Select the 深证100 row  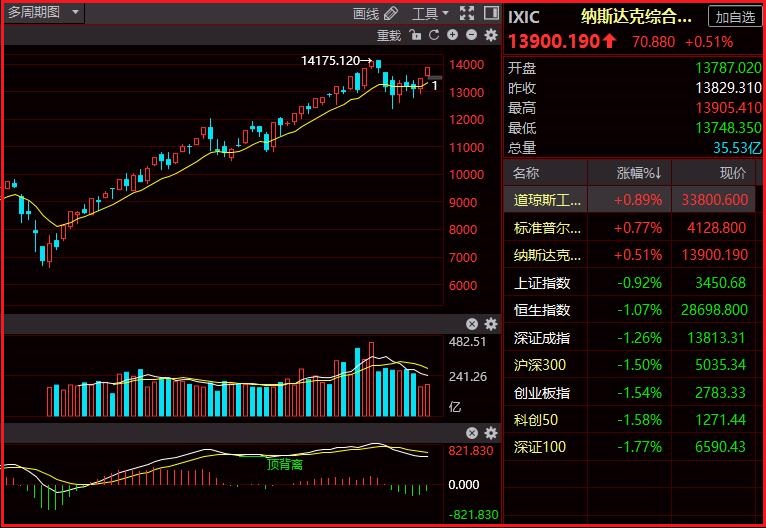tap(630, 446)
